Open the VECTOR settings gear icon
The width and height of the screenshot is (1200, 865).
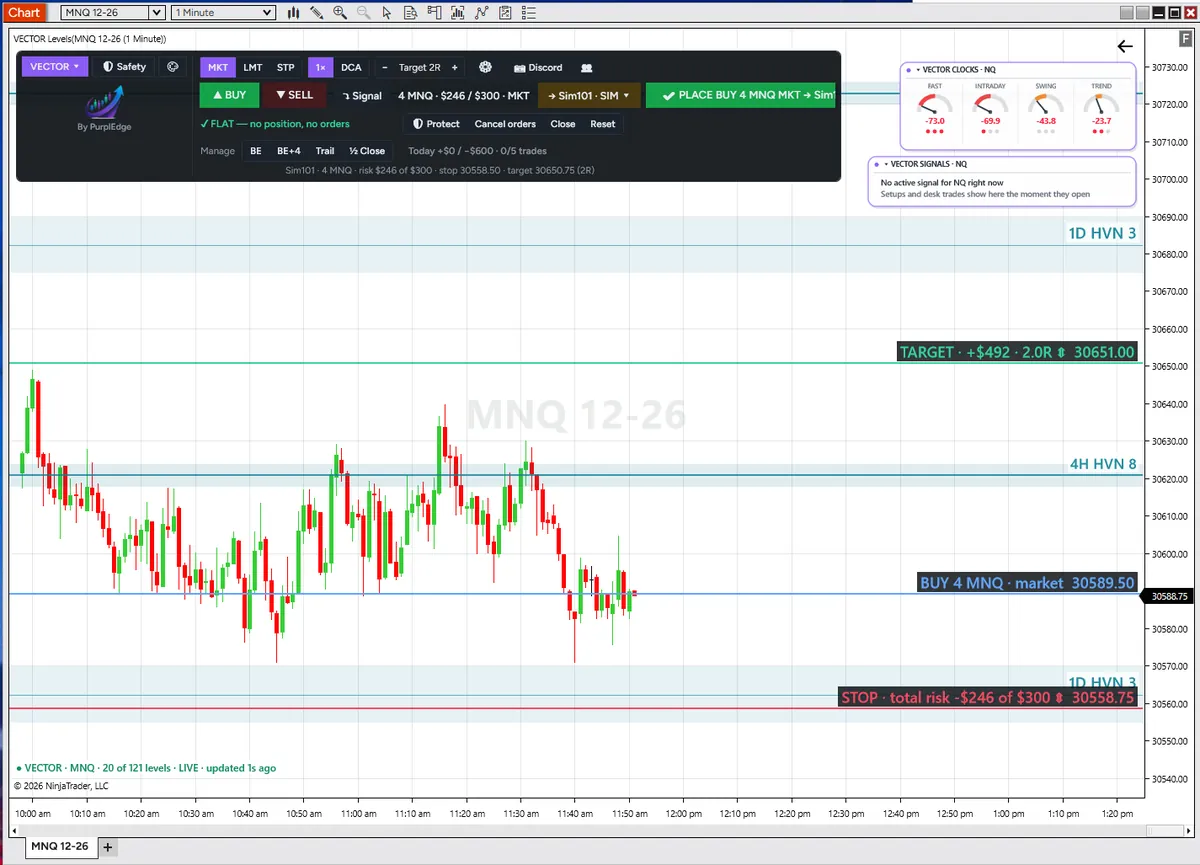(x=485, y=68)
